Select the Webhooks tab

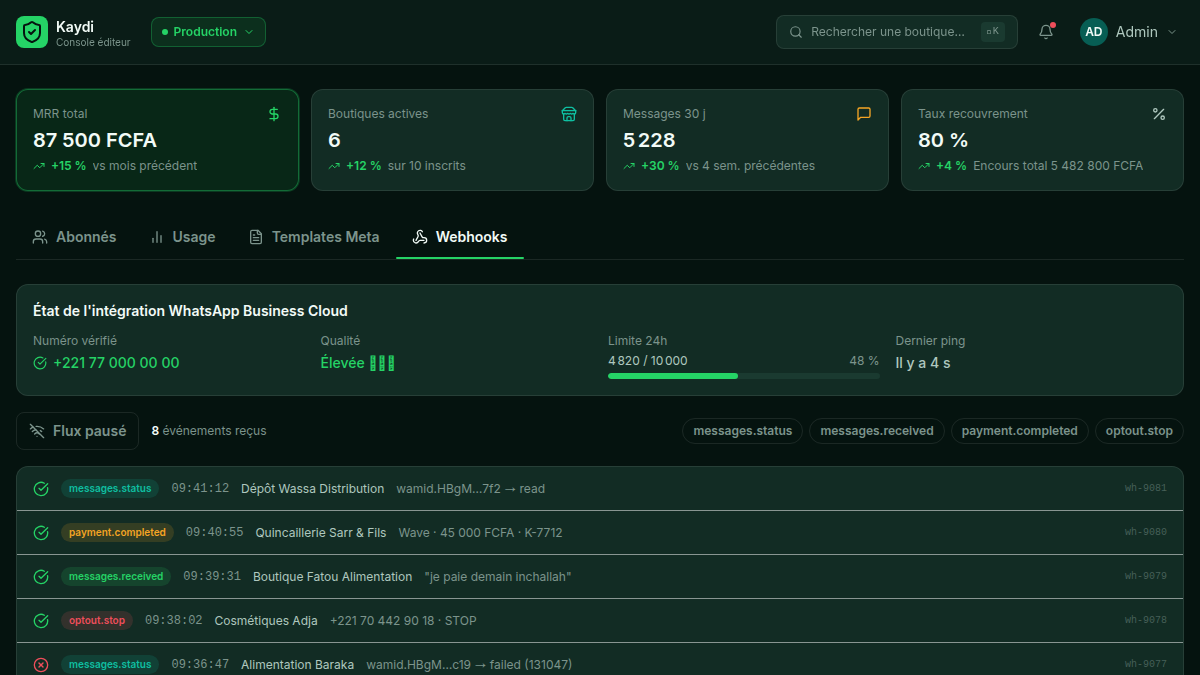[460, 237]
